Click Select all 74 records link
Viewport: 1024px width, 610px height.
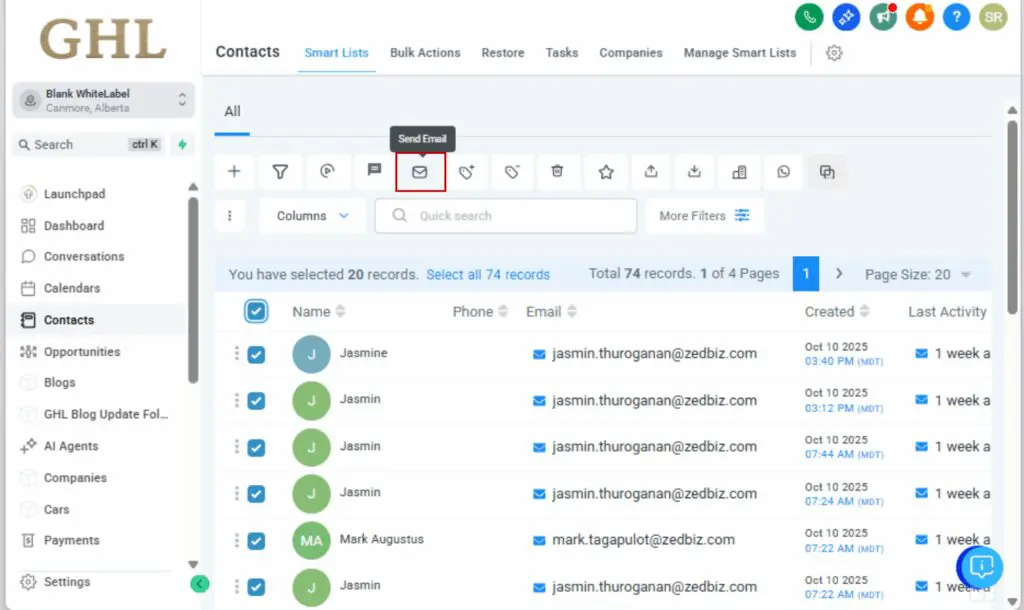[x=488, y=274]
